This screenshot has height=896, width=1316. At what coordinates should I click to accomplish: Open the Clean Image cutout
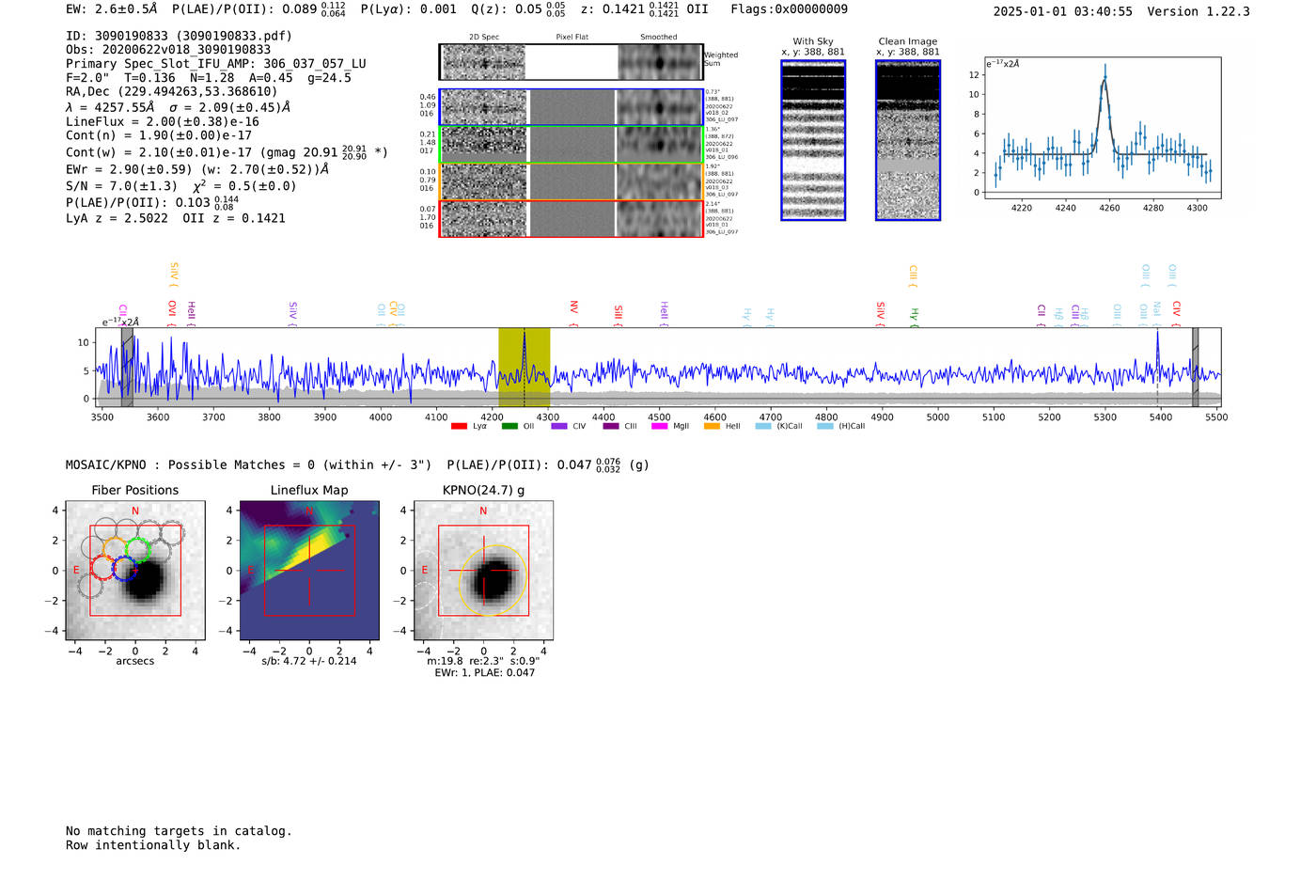(907, 140)
